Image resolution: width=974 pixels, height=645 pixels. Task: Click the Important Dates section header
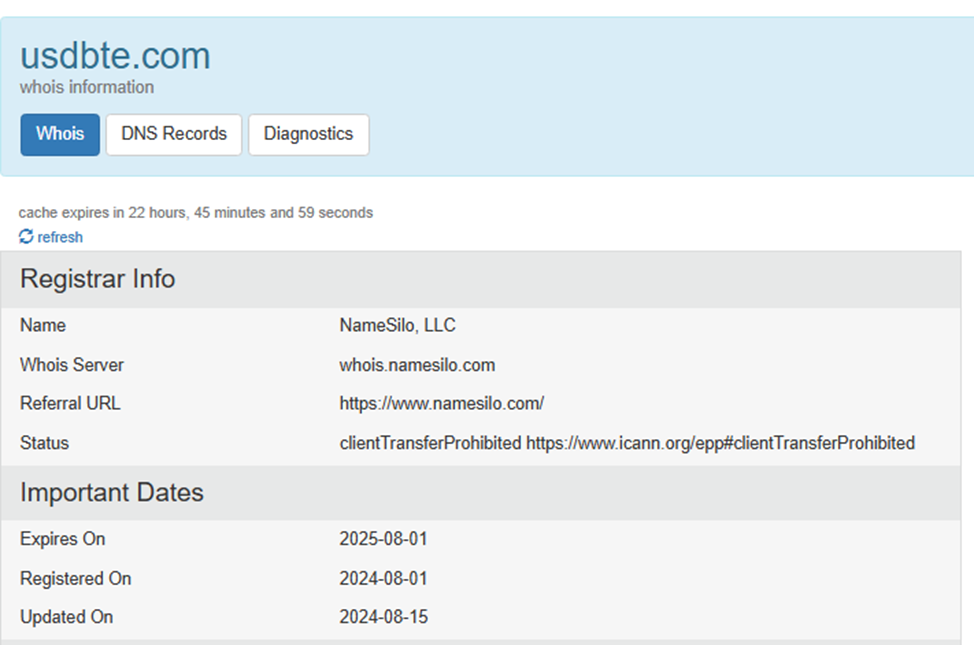pyautogui.click(x=112, y=493)
